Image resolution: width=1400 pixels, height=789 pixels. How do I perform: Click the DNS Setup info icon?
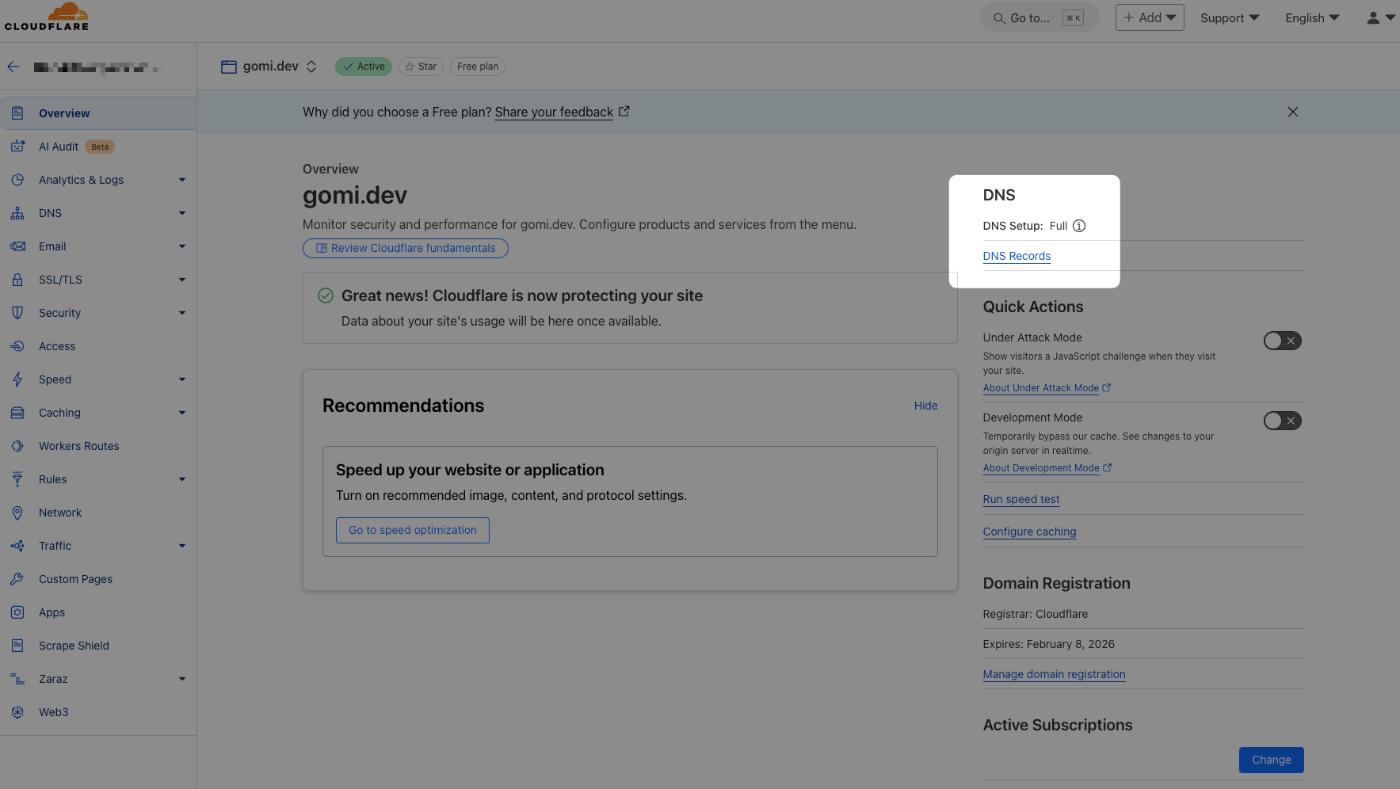click(1079, 226)
